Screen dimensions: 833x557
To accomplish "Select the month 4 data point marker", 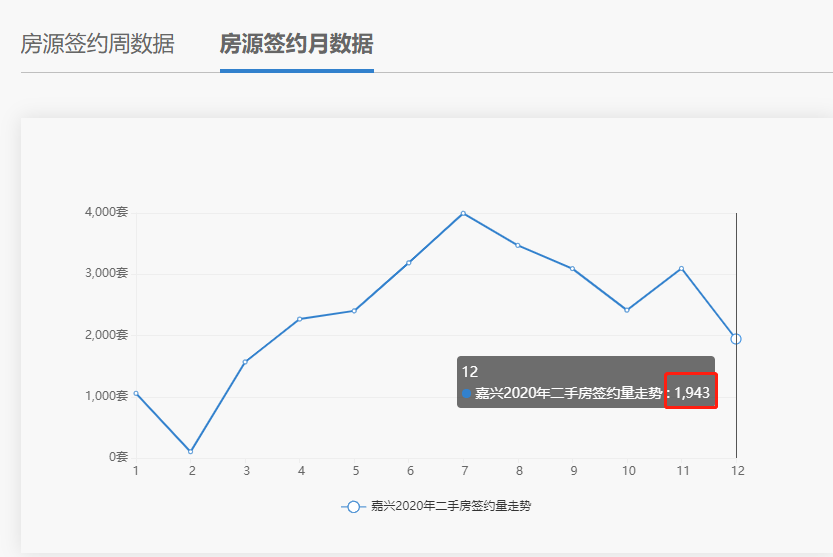I will (300, 319).
